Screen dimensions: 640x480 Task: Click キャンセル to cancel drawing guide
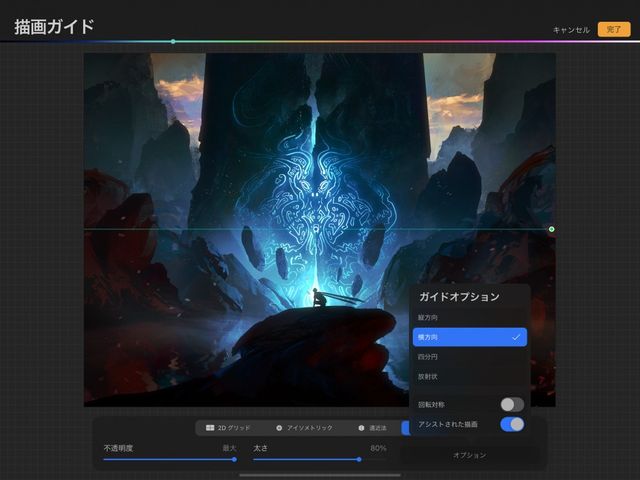(571, 30)
